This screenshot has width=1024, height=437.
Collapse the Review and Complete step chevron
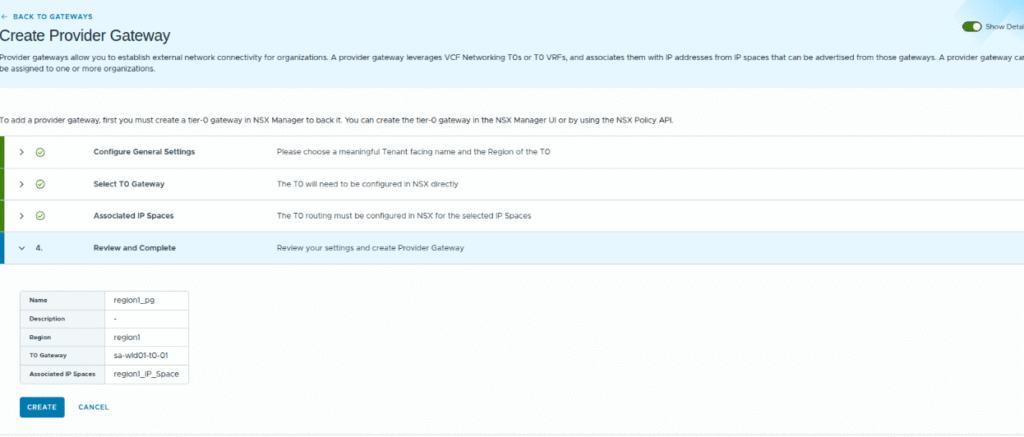tap(21, 248)
